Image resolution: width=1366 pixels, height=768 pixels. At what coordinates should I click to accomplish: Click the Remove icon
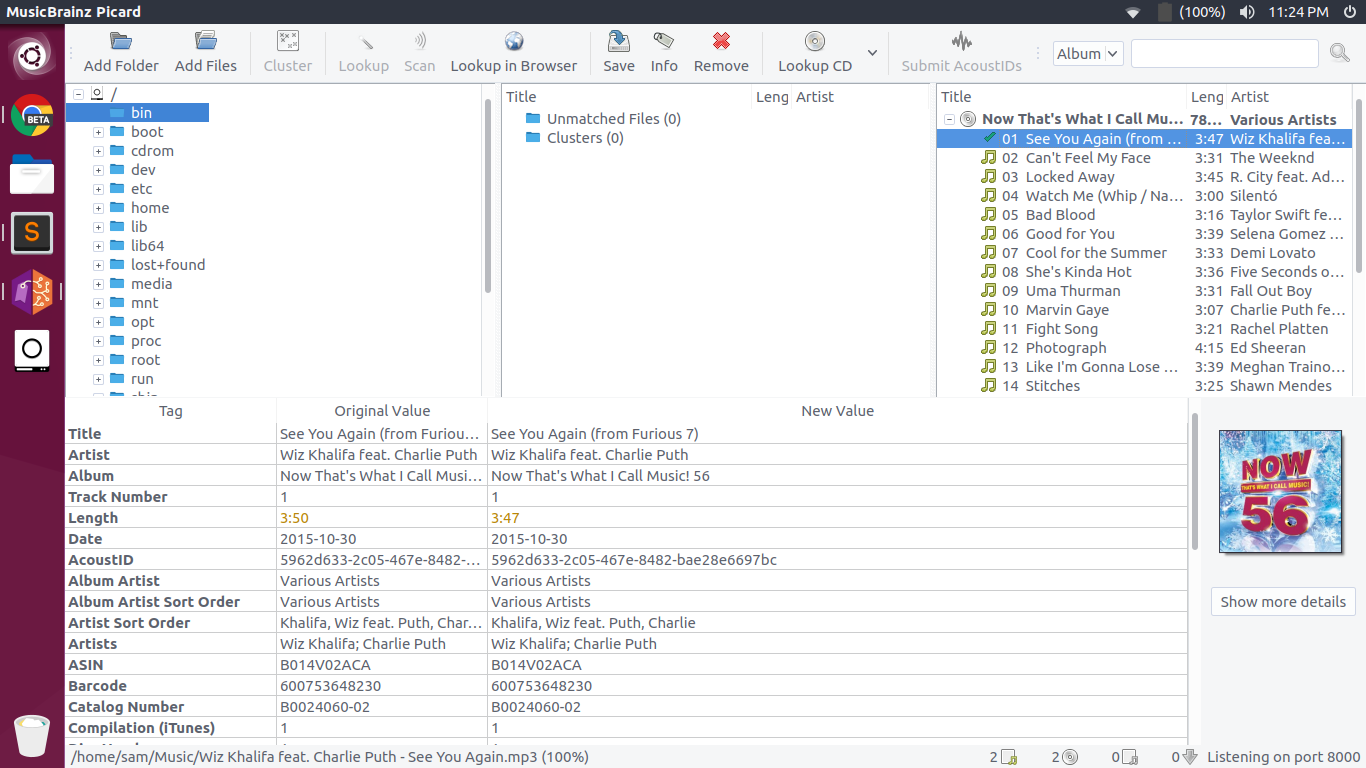721,42
